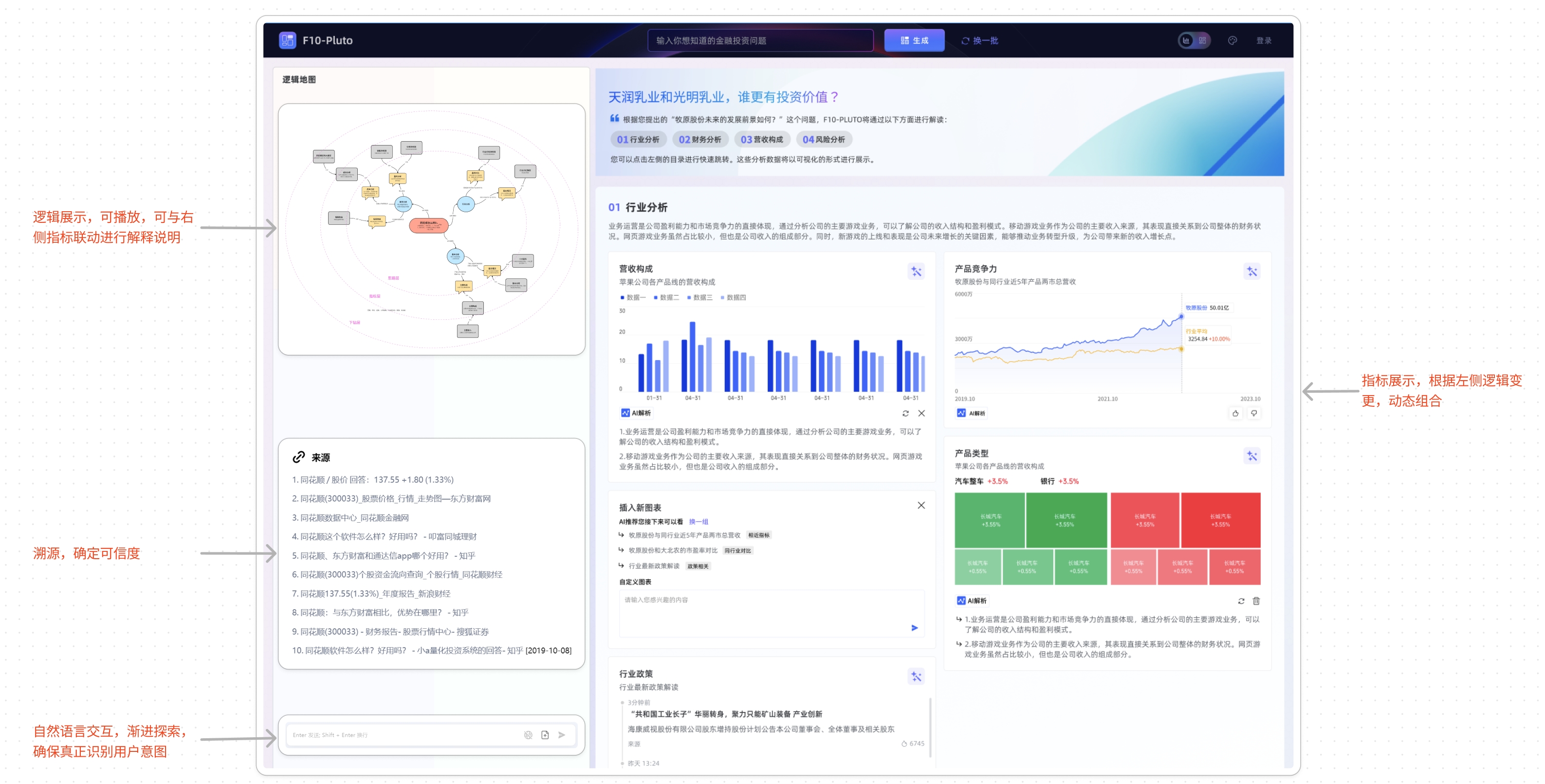Click the 生成 generate button
The width and height of the screenshot is (1545, 784).
[914, 40]
